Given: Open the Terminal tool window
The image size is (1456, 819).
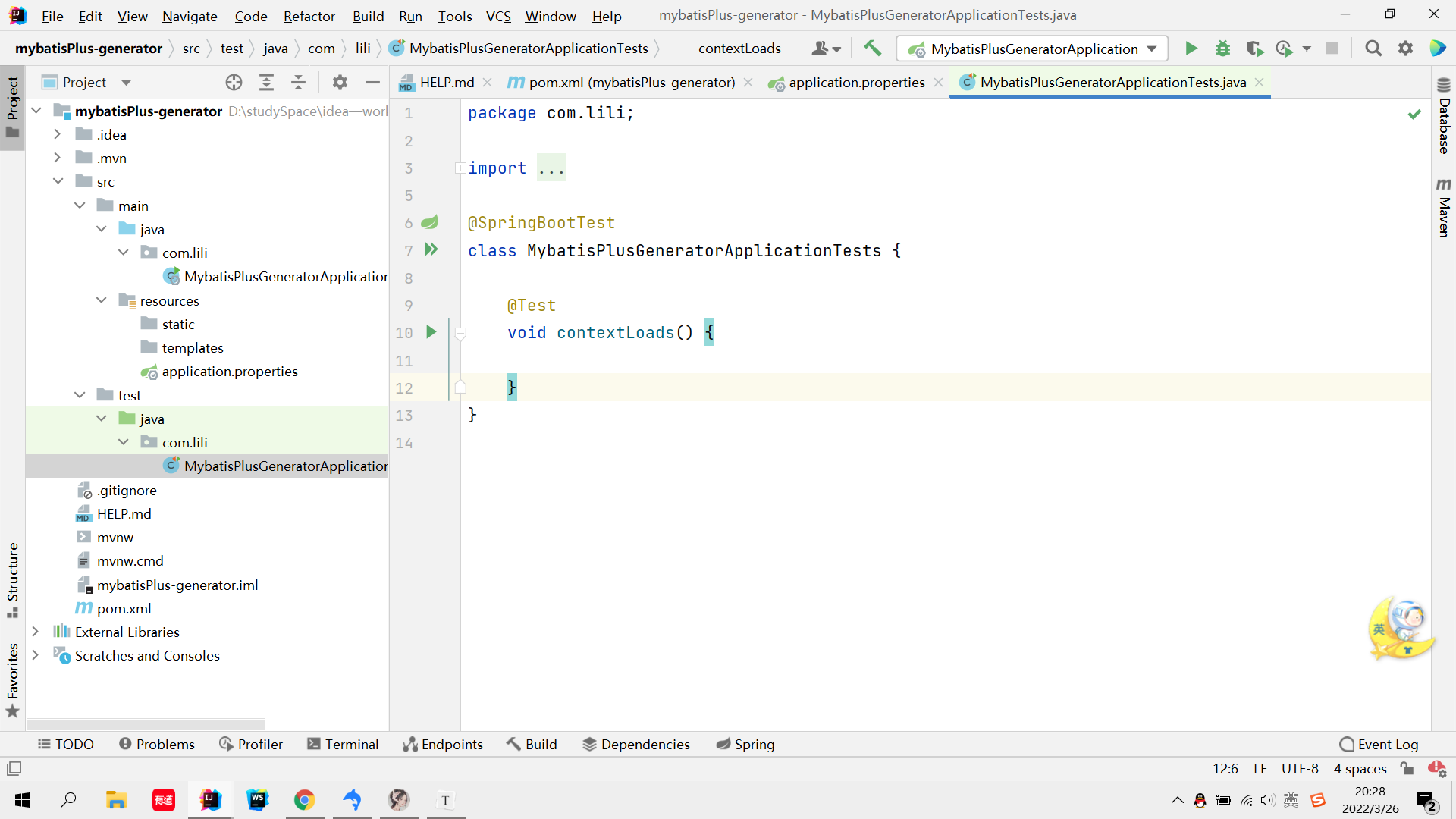Looking at the screenshot, I should tap(343, 745).
